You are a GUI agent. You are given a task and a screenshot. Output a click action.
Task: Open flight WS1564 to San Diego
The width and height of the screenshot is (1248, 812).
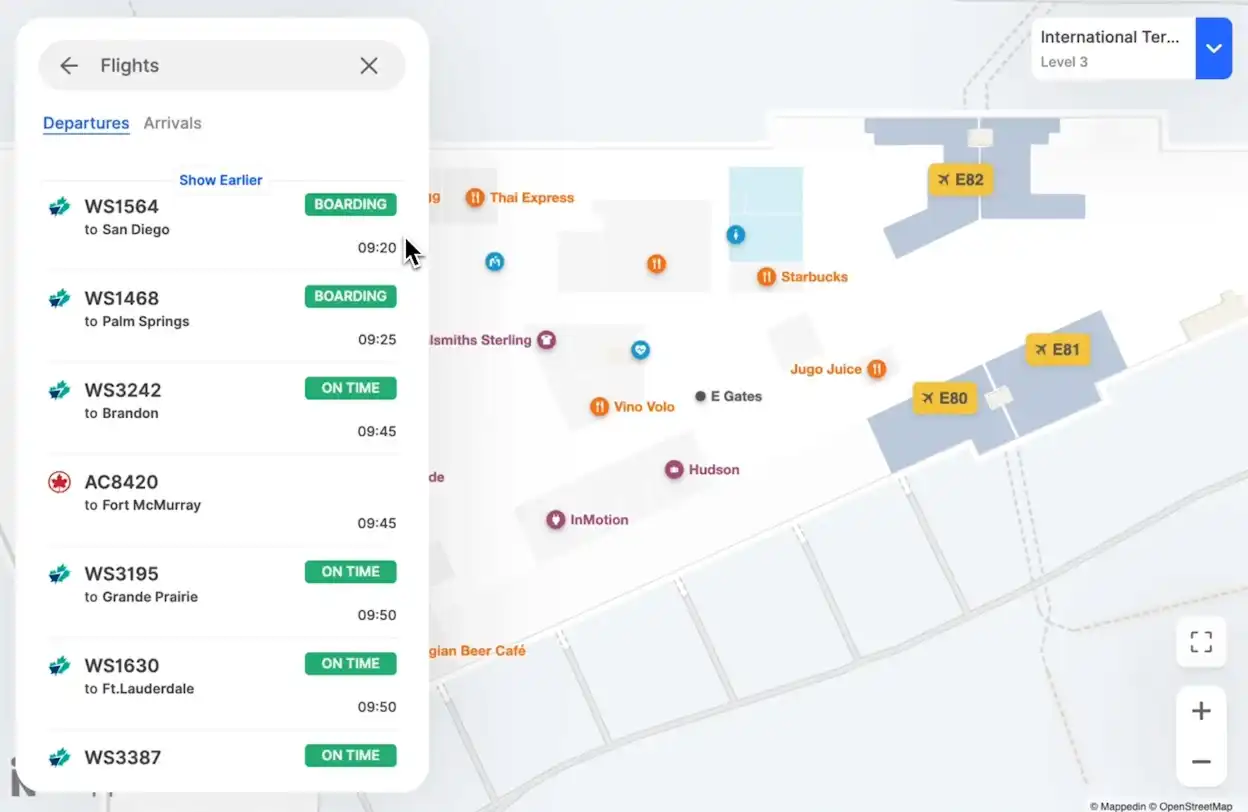tap(222, 226)
